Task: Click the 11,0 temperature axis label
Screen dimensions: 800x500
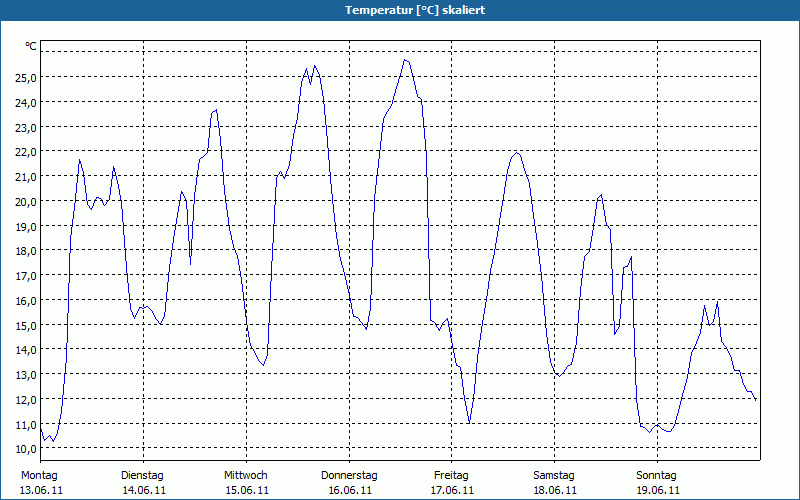Action: click(24, 424)
